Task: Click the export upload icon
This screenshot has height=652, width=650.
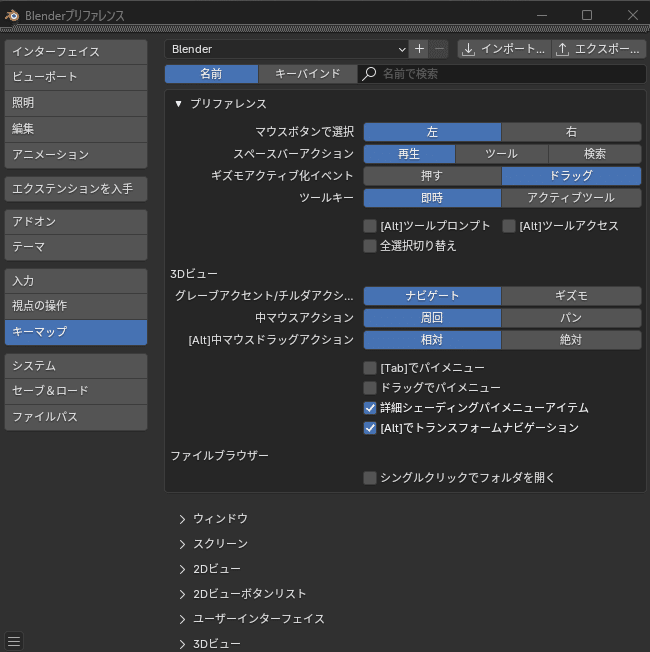Action: [562, 48]
